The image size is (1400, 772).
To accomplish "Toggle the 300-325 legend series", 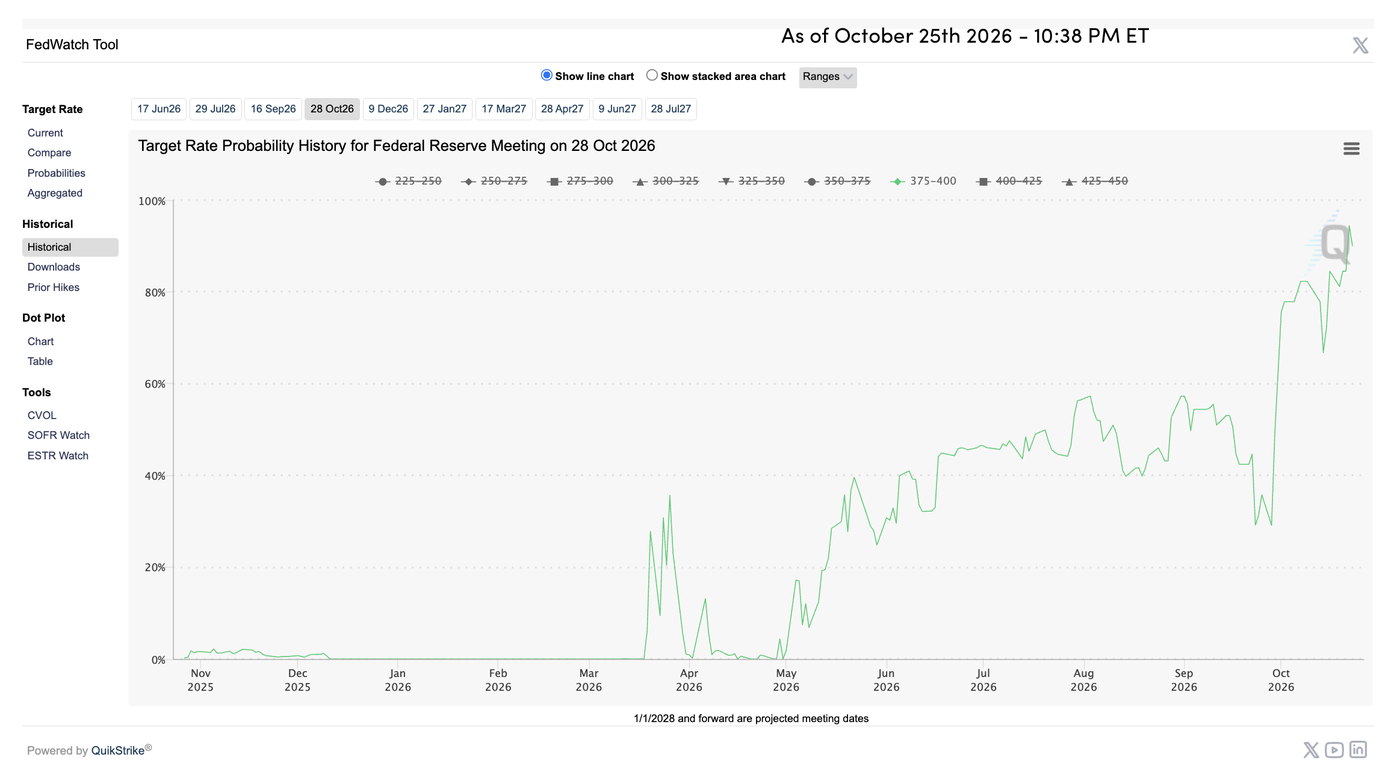I will (666, 181).
